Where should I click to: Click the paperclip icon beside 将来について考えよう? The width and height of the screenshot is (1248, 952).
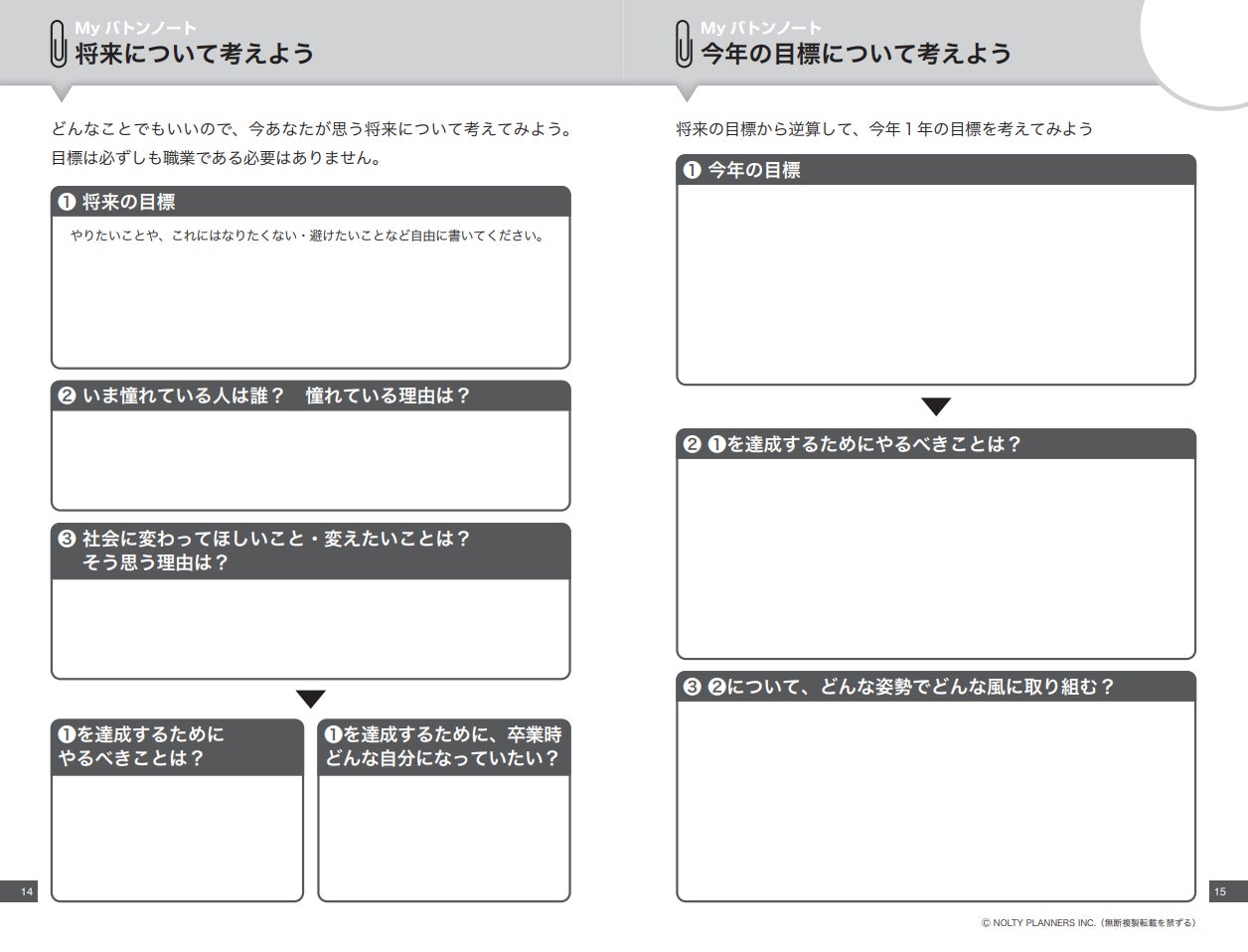tap(59, 44)
